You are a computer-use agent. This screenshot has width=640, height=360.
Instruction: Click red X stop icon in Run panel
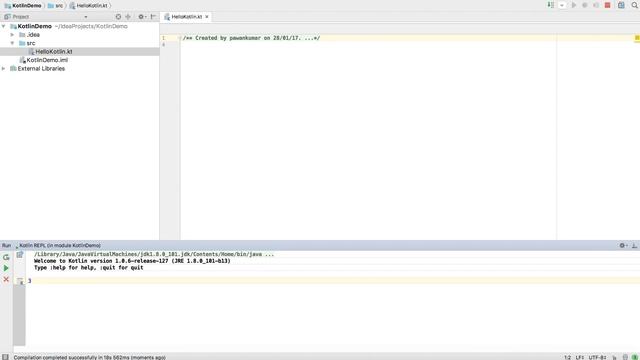[6, 280]
